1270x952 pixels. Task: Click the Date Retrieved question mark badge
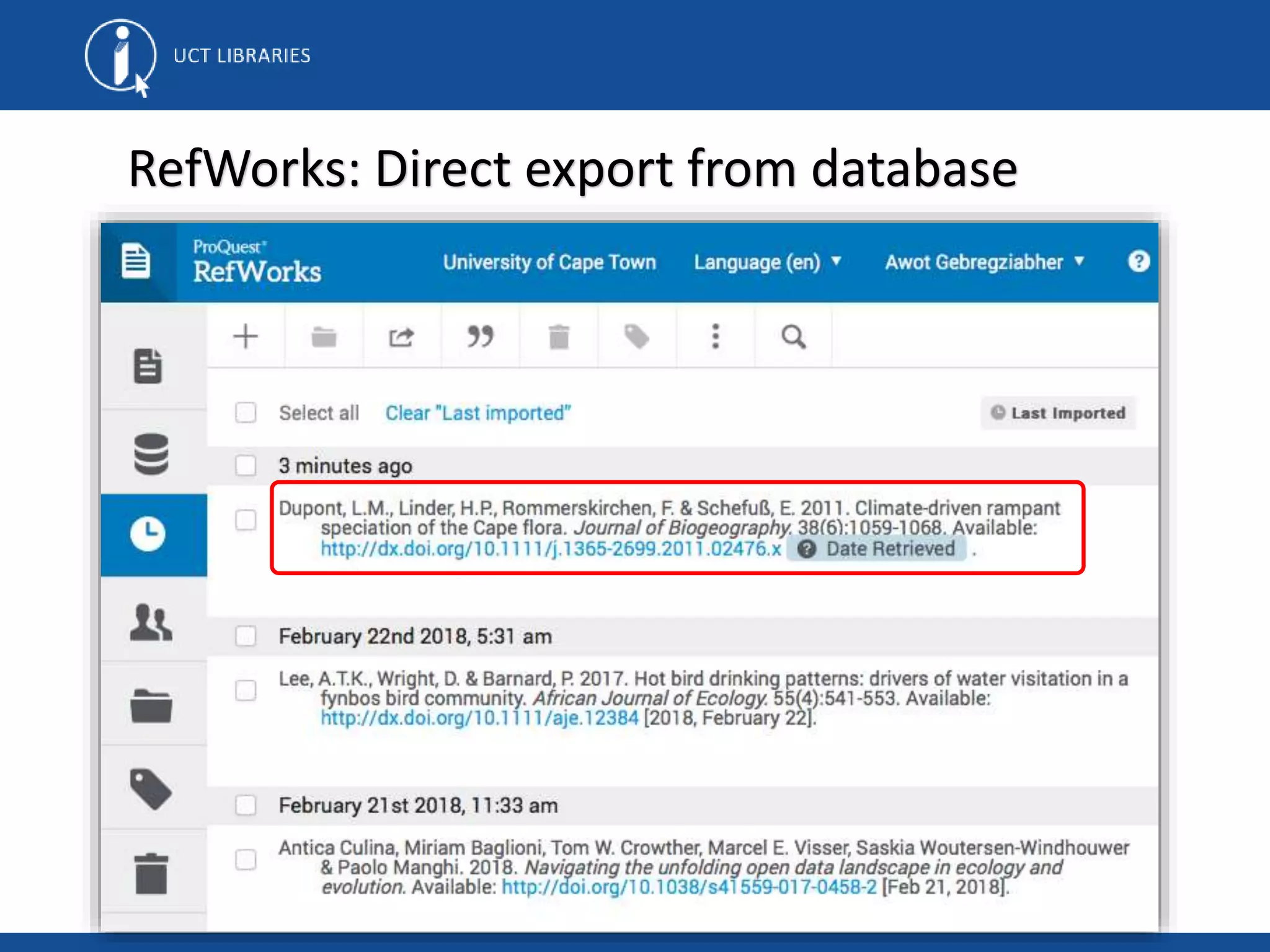point(876,549)
